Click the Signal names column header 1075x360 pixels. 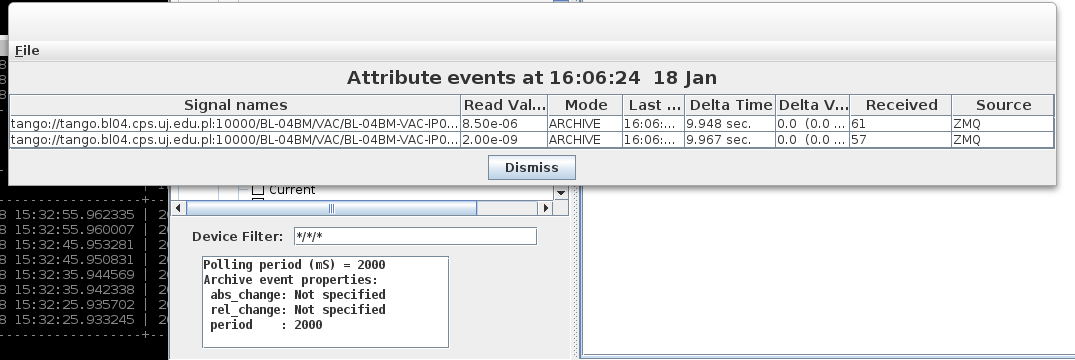[235, 105]
